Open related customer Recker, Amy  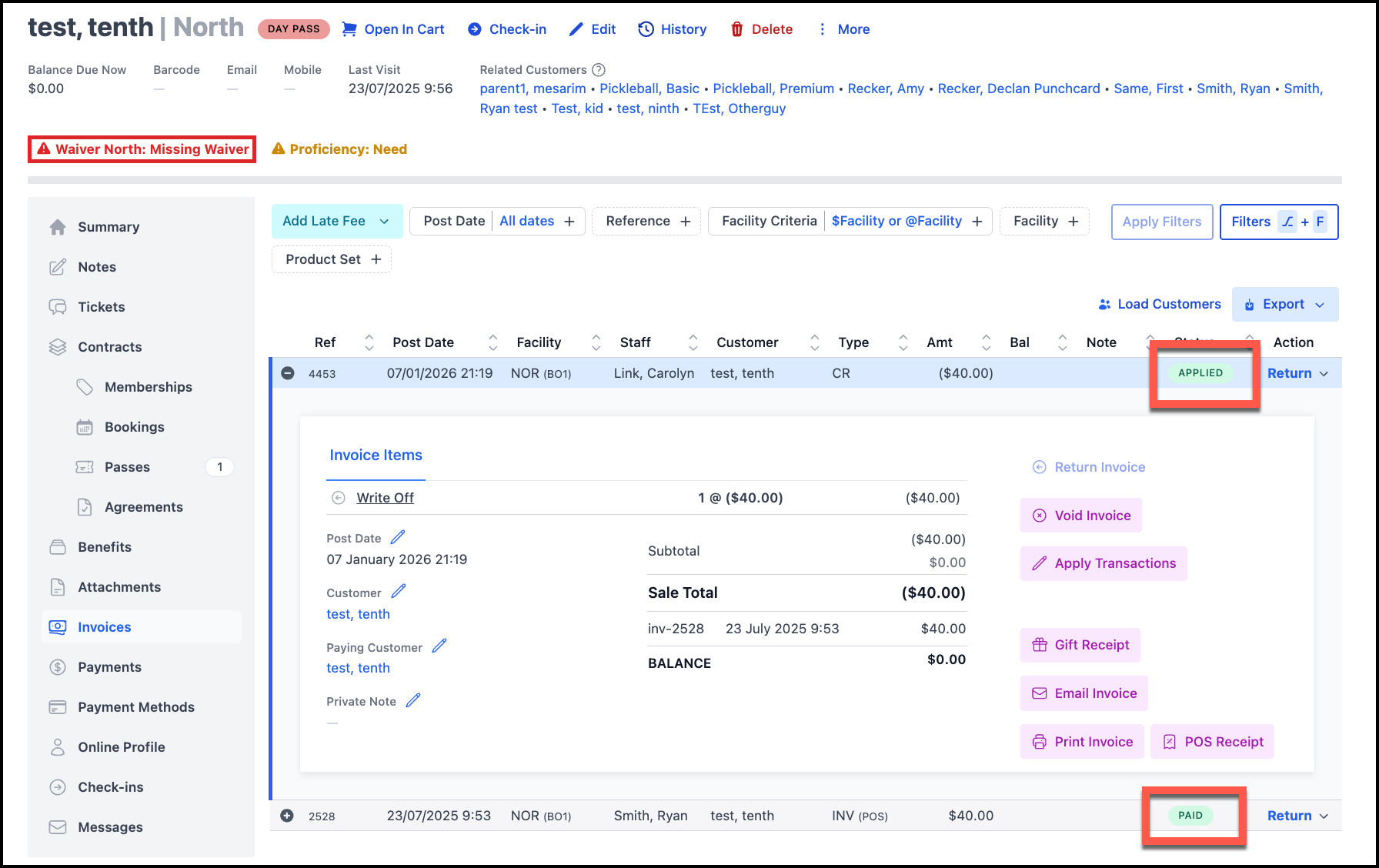pos(885,88)
